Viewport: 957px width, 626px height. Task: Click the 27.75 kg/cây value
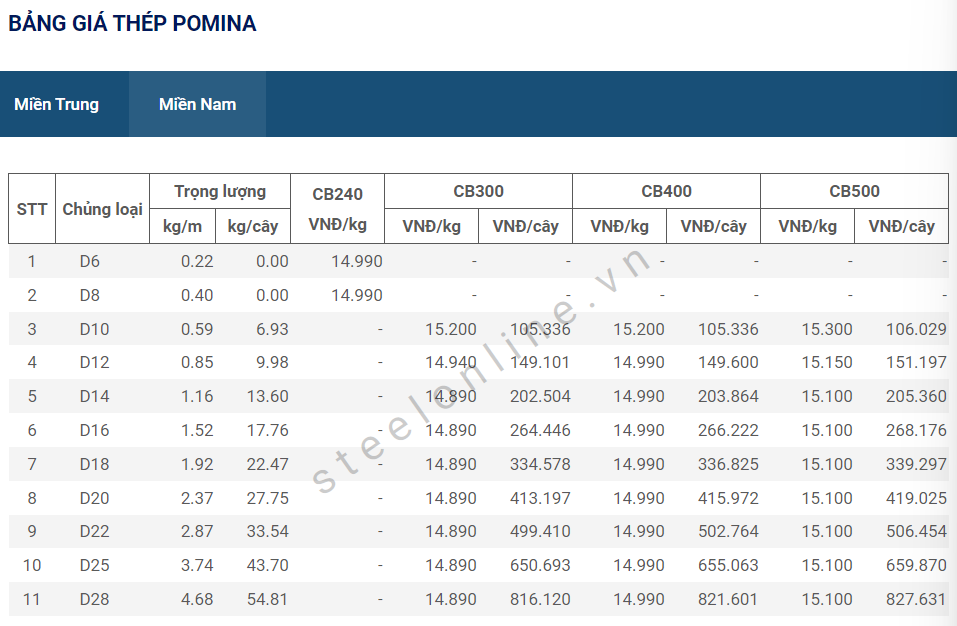[x=268, y=498]
